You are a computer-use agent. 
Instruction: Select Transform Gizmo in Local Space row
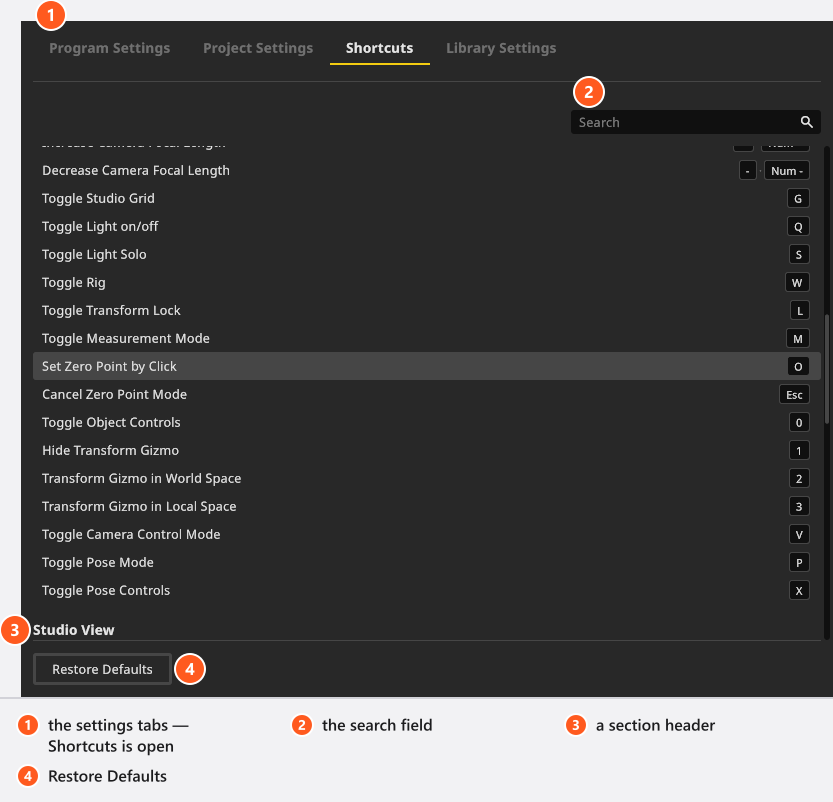pyautogui.click(x=427, y=507)
